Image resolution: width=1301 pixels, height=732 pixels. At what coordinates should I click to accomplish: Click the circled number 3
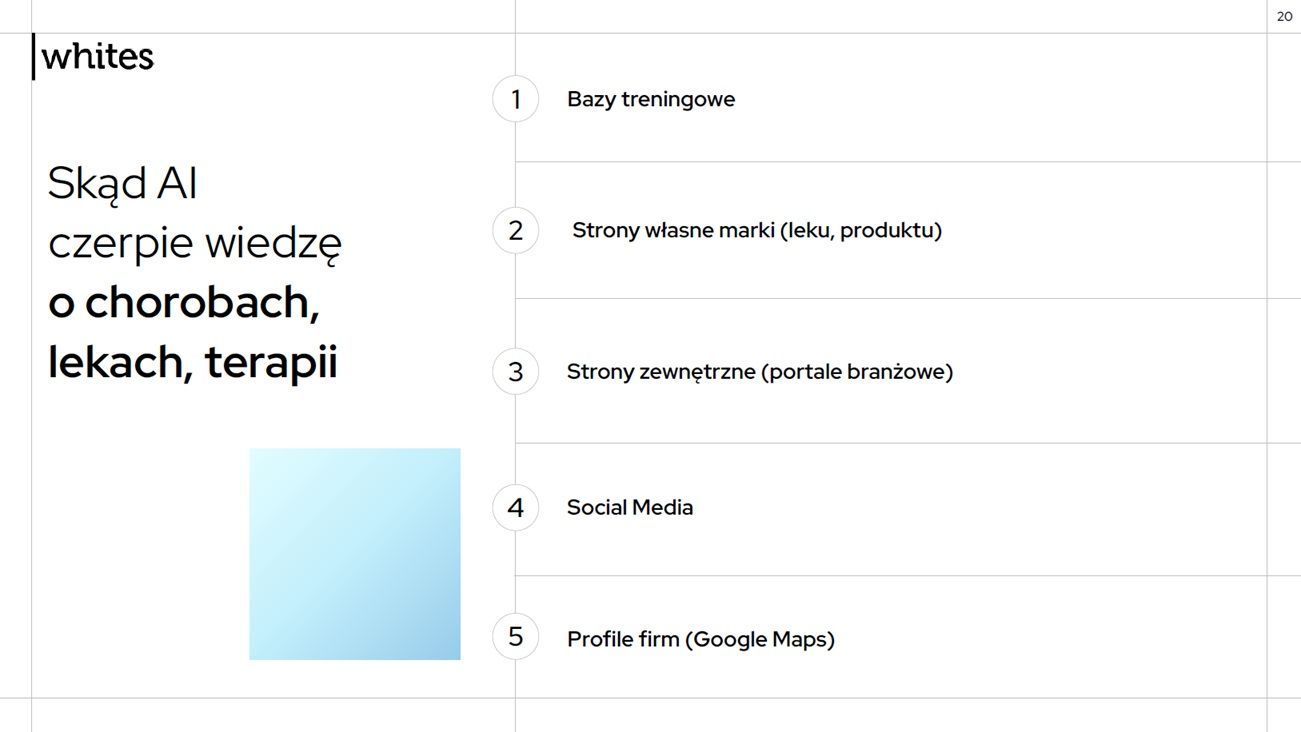pyautogui.click(x=516, y=372)
